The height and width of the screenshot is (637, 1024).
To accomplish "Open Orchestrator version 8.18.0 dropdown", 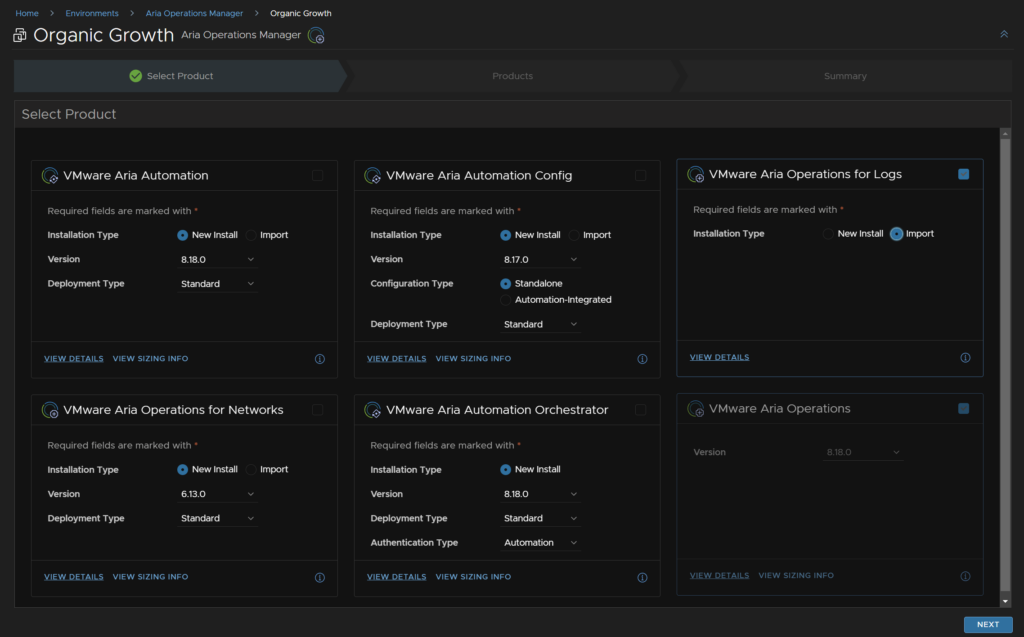I will coord(540,494).
